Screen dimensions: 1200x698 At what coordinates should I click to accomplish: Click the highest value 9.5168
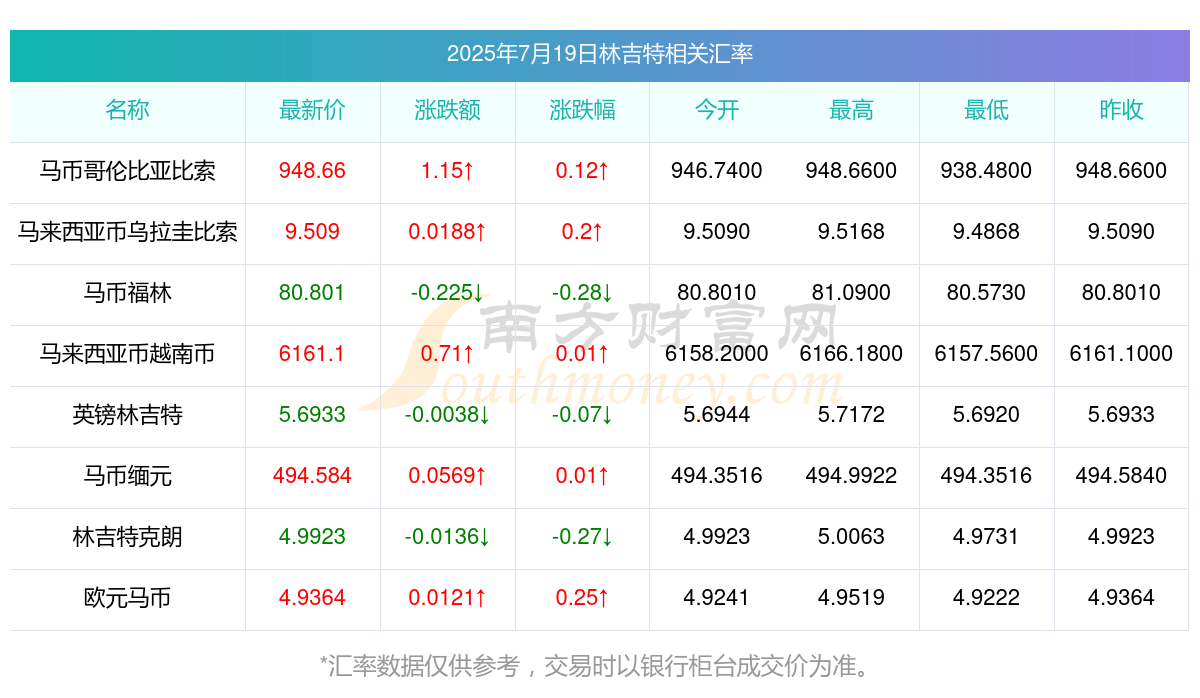click(851, 232)
